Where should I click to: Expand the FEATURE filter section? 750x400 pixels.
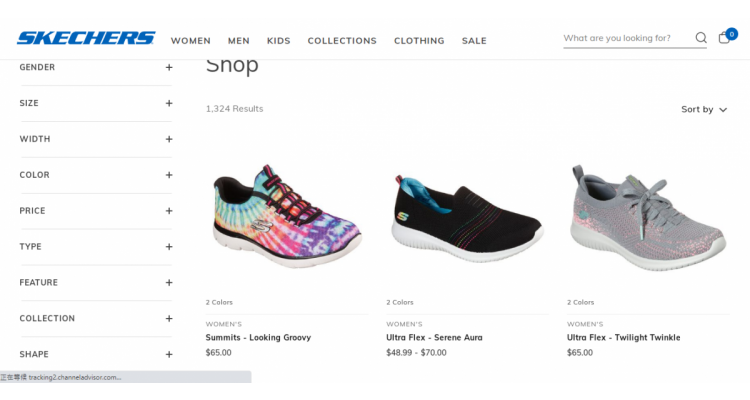tap(96, 283)
